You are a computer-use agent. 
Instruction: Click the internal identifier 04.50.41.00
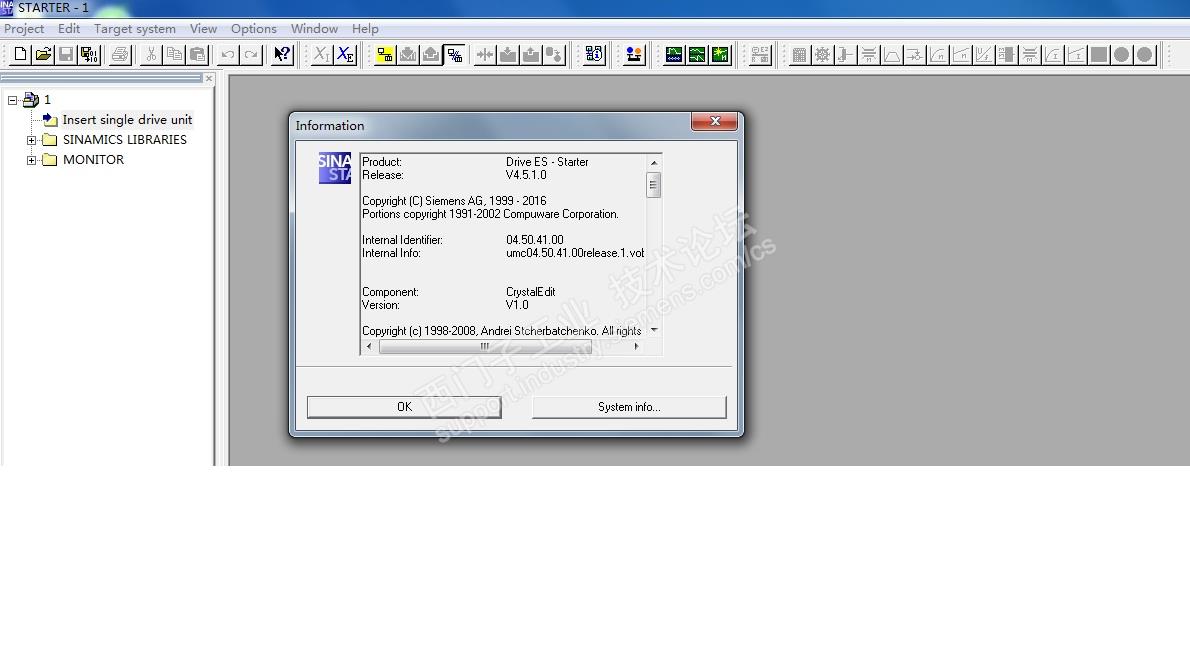coord(534,240)
